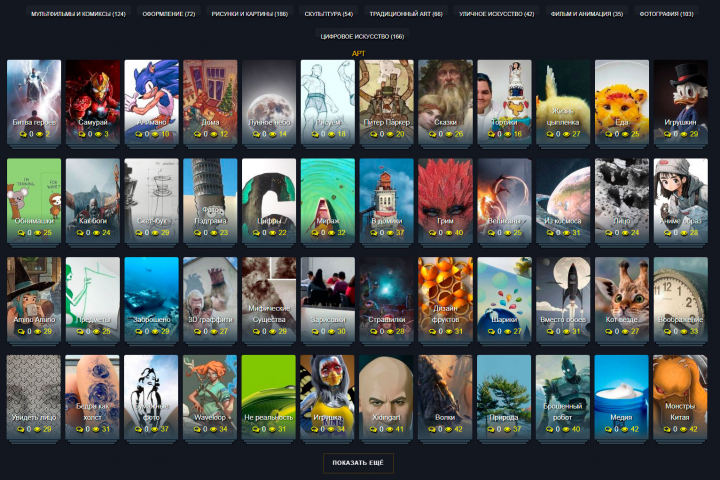Click the Wavelоop card title text
The image size is (720, 480).
[210, 418]
